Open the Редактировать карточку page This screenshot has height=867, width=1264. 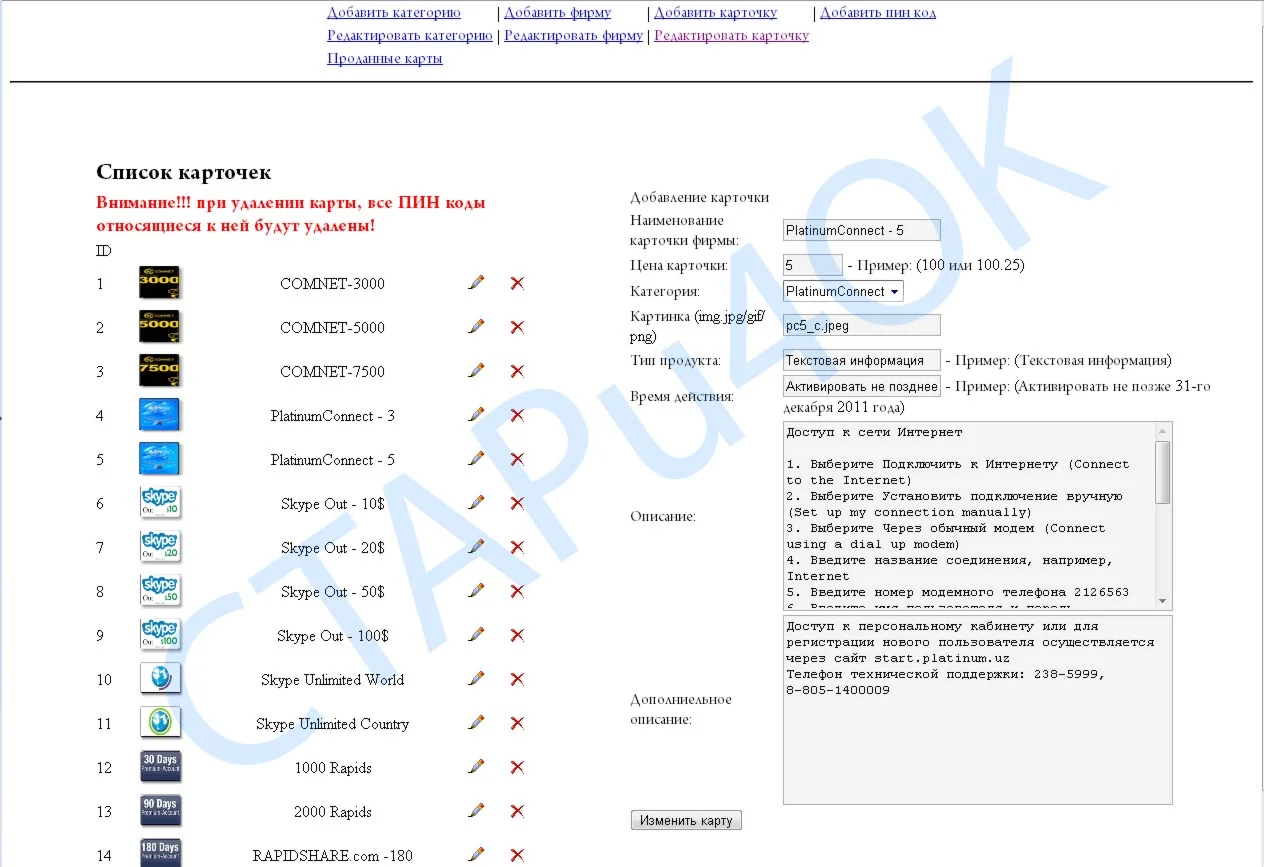[x=731, y=34]
